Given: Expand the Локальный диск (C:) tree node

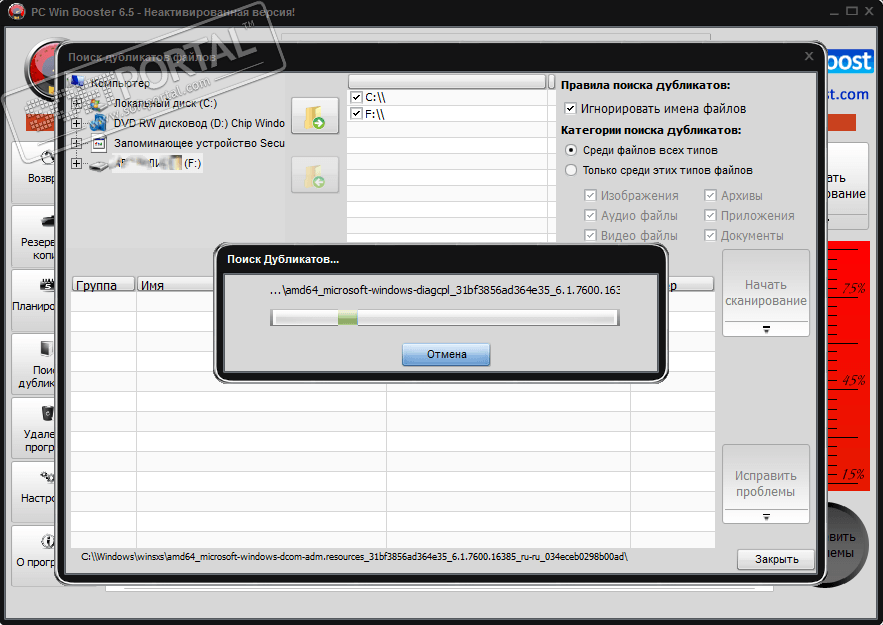Looking at the screenshot, I should pos(77,104).
